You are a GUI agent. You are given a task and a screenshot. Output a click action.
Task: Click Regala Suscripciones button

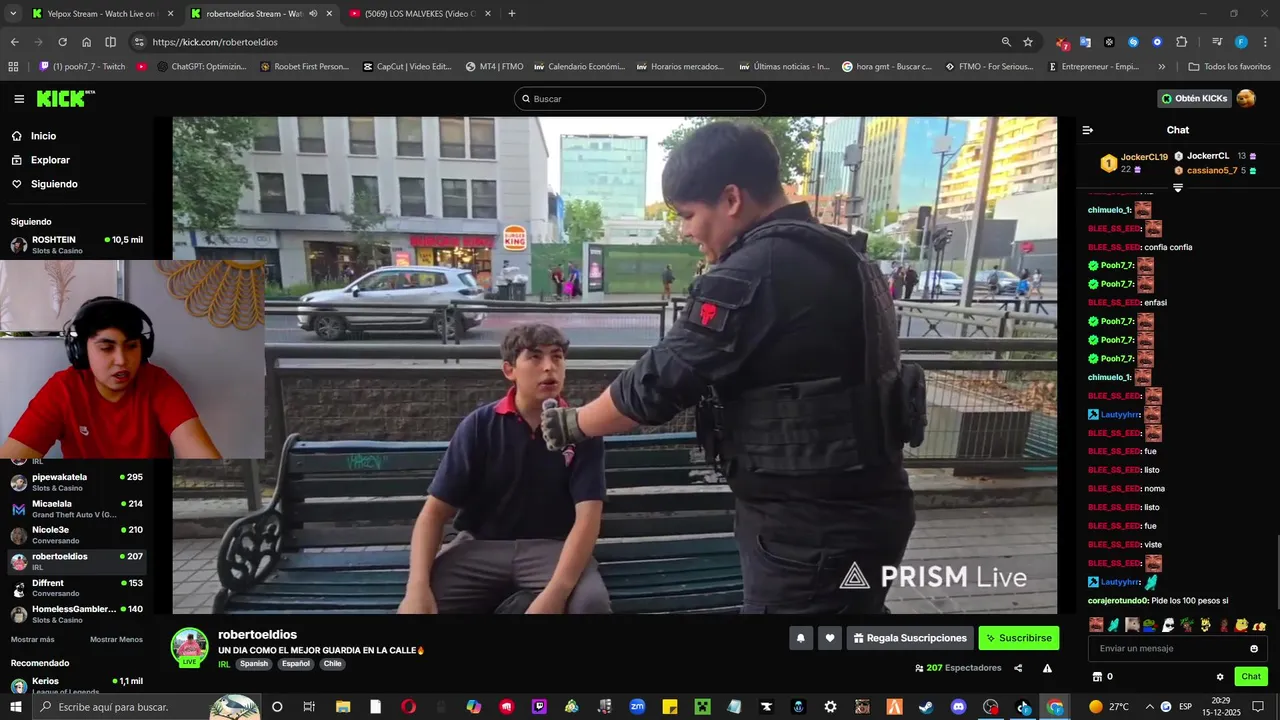pyautogui.click(x=909, y=638)
